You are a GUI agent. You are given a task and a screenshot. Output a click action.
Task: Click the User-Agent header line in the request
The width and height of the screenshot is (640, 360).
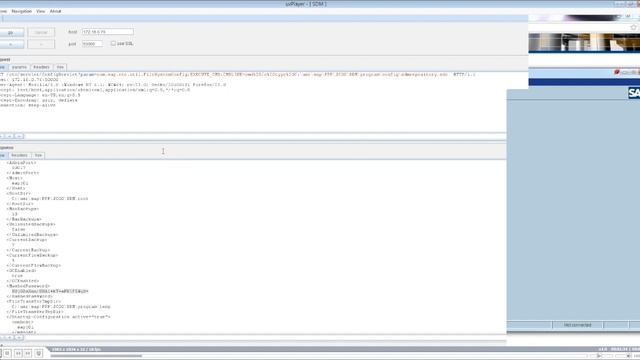pos(113,85)
